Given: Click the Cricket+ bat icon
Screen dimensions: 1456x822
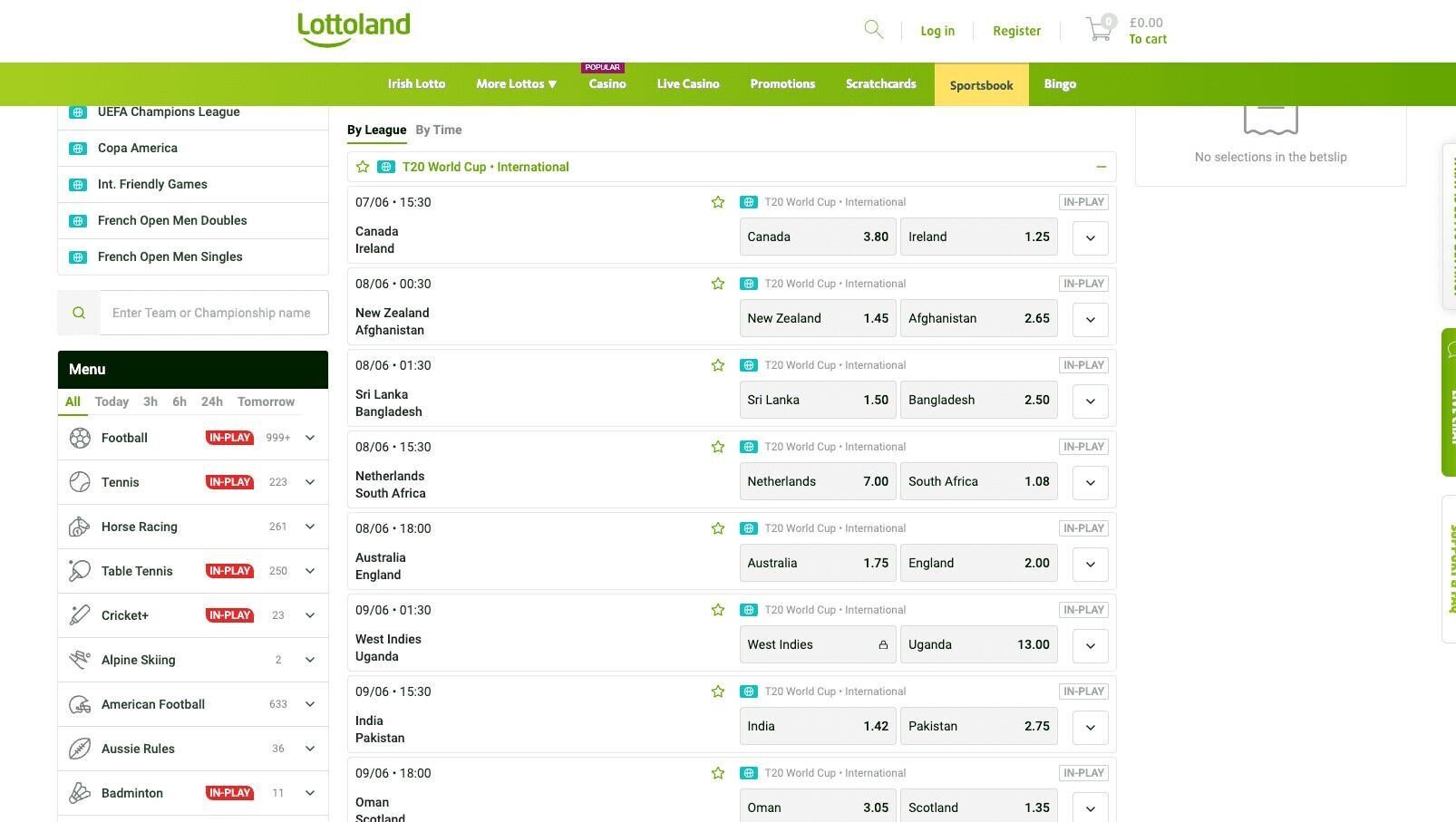Looking at the screenshot, I should [80, 615].
